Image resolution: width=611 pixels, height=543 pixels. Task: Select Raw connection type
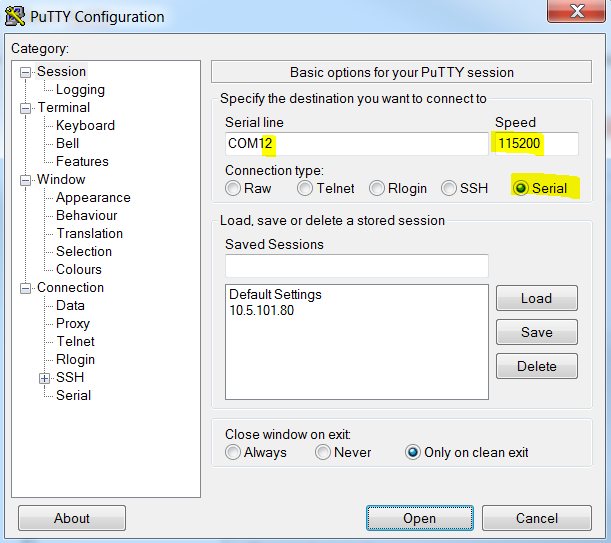[x=233, y=188]
